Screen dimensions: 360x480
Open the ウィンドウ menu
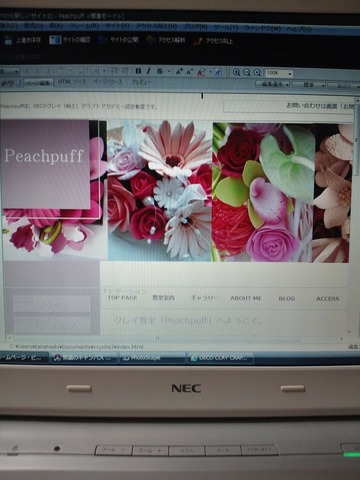(x=262, y=28)
